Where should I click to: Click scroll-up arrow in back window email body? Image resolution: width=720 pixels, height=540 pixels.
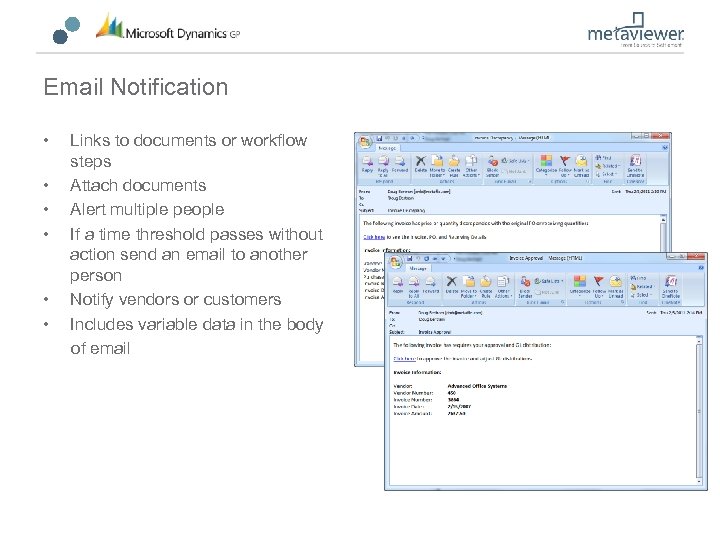663,220
